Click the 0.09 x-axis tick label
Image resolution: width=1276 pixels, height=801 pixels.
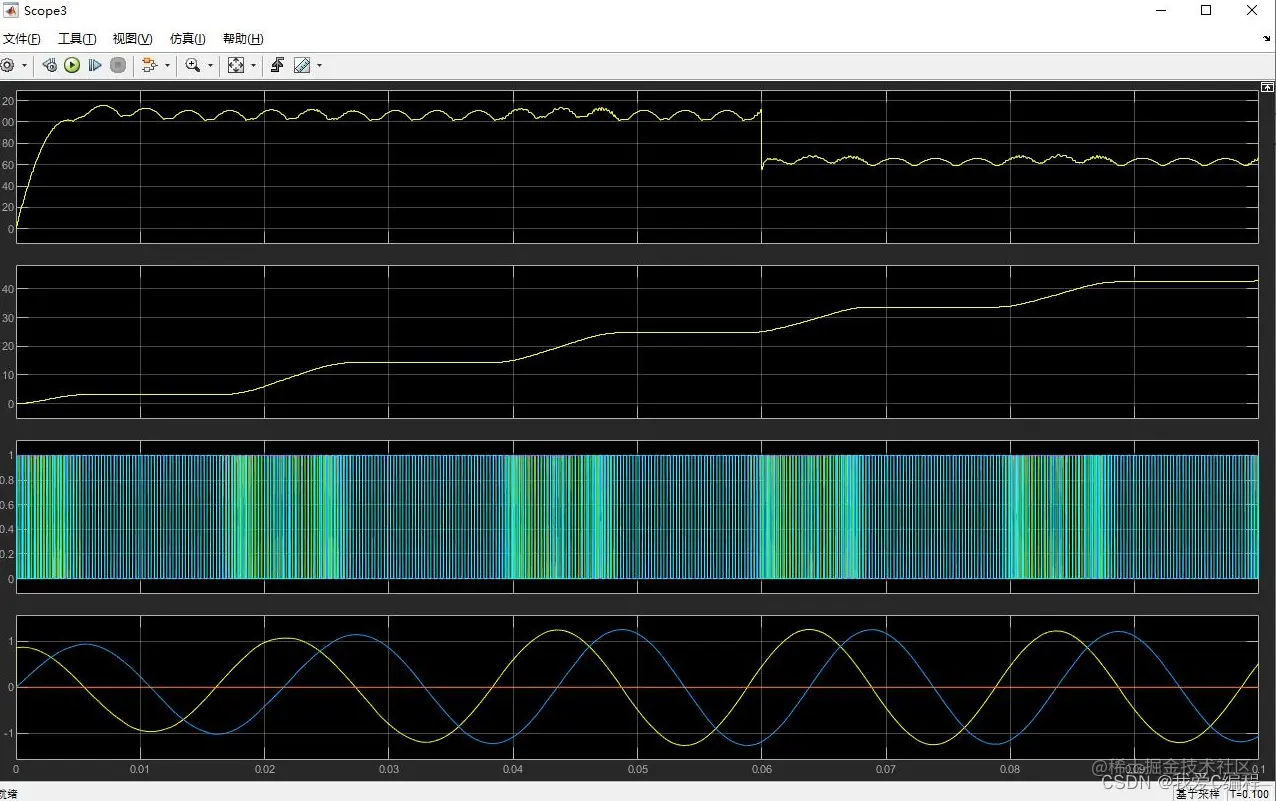(x=1134, y=769)
